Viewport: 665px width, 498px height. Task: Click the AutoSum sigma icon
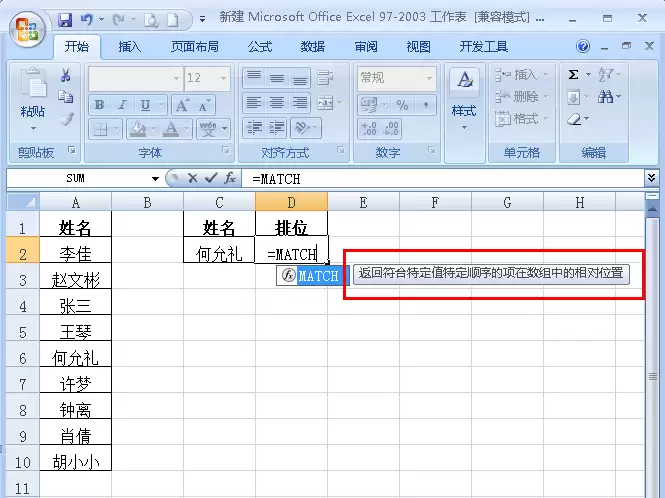coord(573,75)
